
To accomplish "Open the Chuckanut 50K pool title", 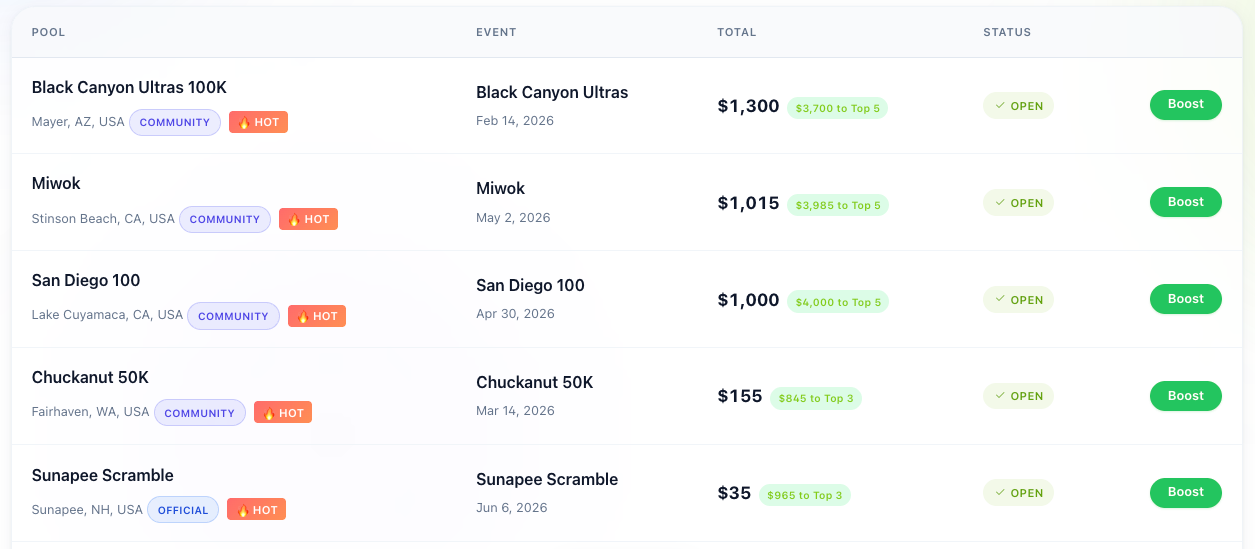I will (x=90, y=378).
